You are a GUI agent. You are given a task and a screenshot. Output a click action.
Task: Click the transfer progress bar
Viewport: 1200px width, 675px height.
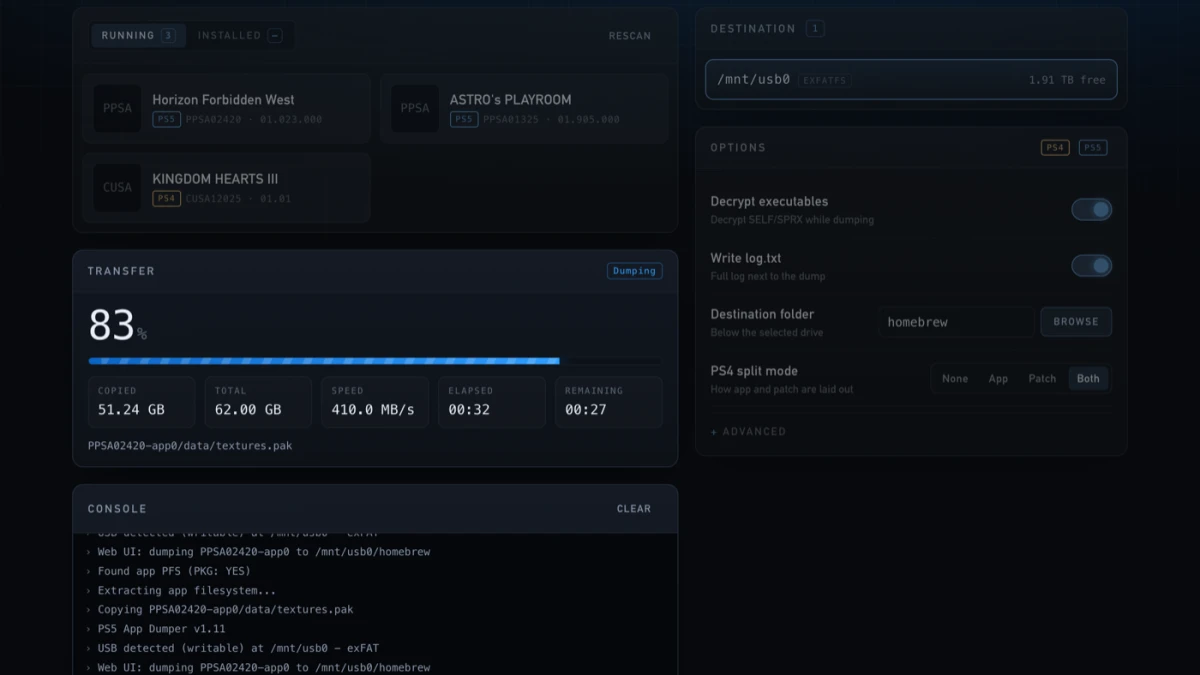click(375, 361)
